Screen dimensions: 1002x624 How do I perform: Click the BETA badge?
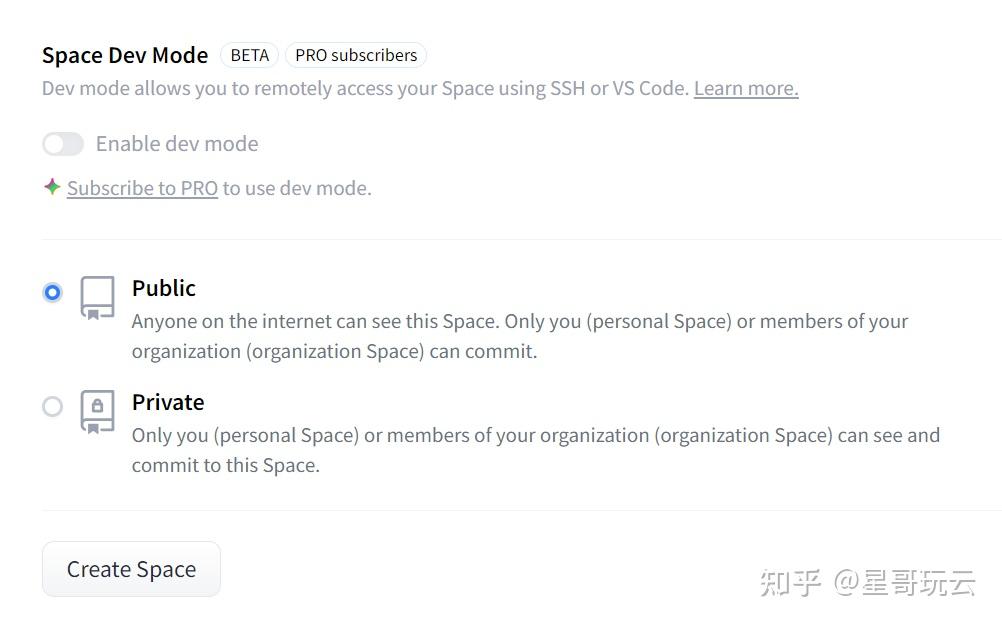(x=249, y=55)
